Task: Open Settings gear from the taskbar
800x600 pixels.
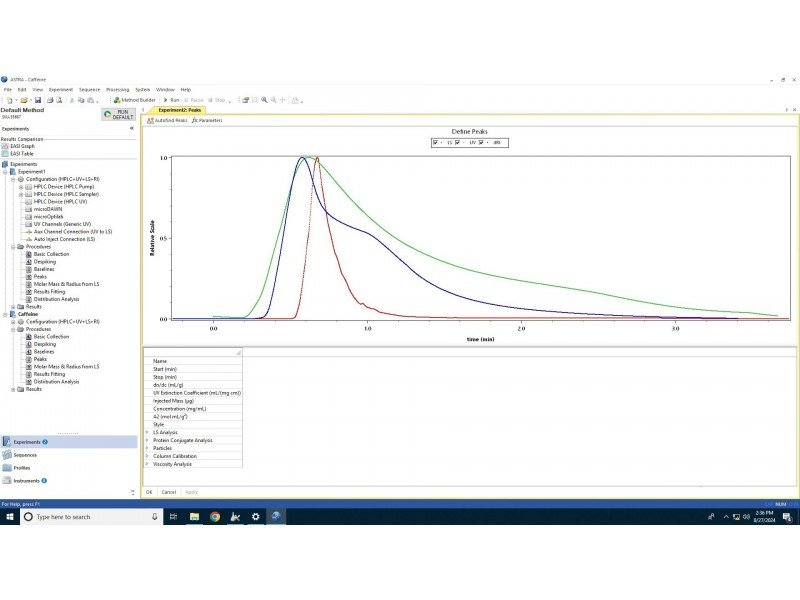Action: 256,517
